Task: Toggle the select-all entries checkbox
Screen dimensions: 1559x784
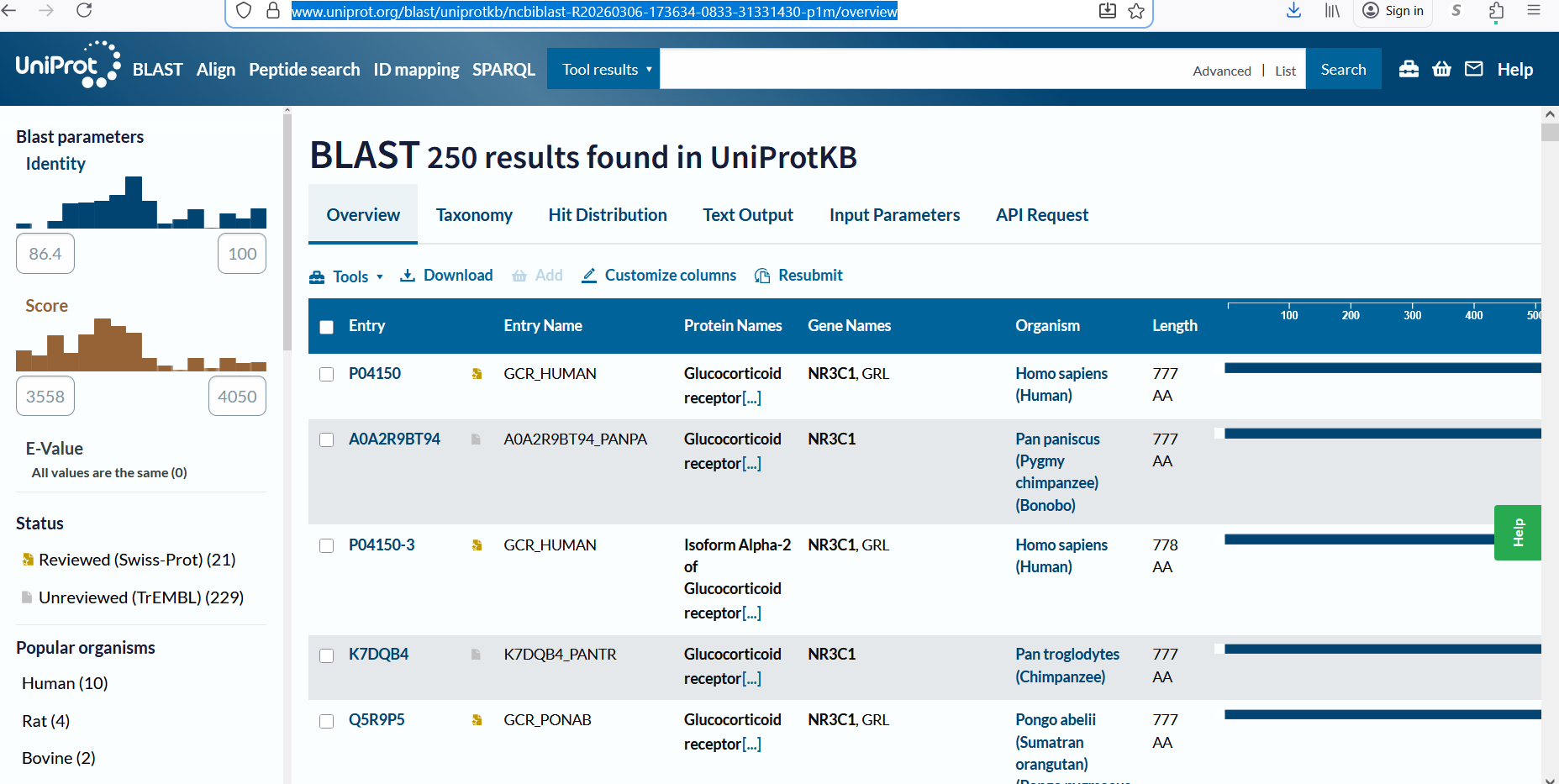Action: pos(327,327)
